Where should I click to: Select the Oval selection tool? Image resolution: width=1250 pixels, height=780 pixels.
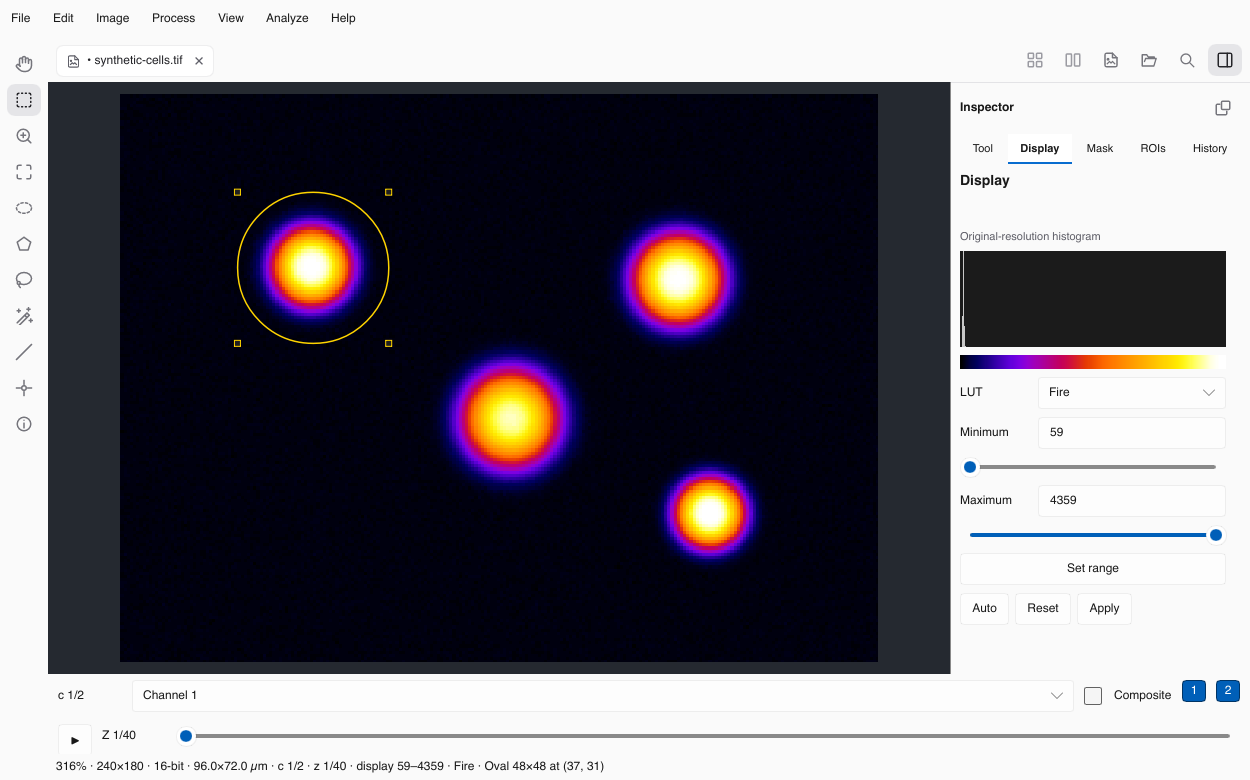click(24, 208)
